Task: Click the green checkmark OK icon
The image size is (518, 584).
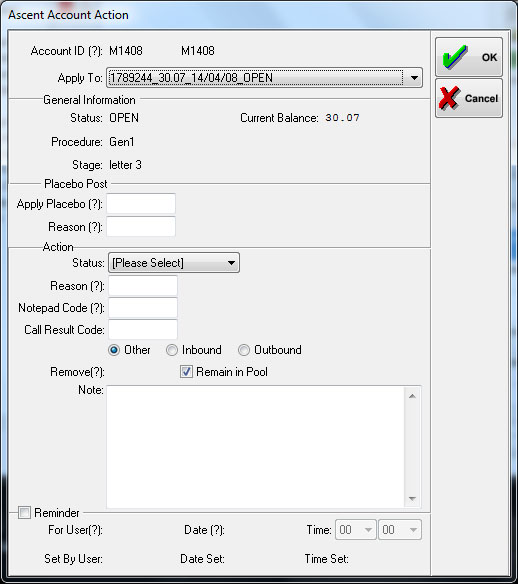Action: click(x=454, y=57)
